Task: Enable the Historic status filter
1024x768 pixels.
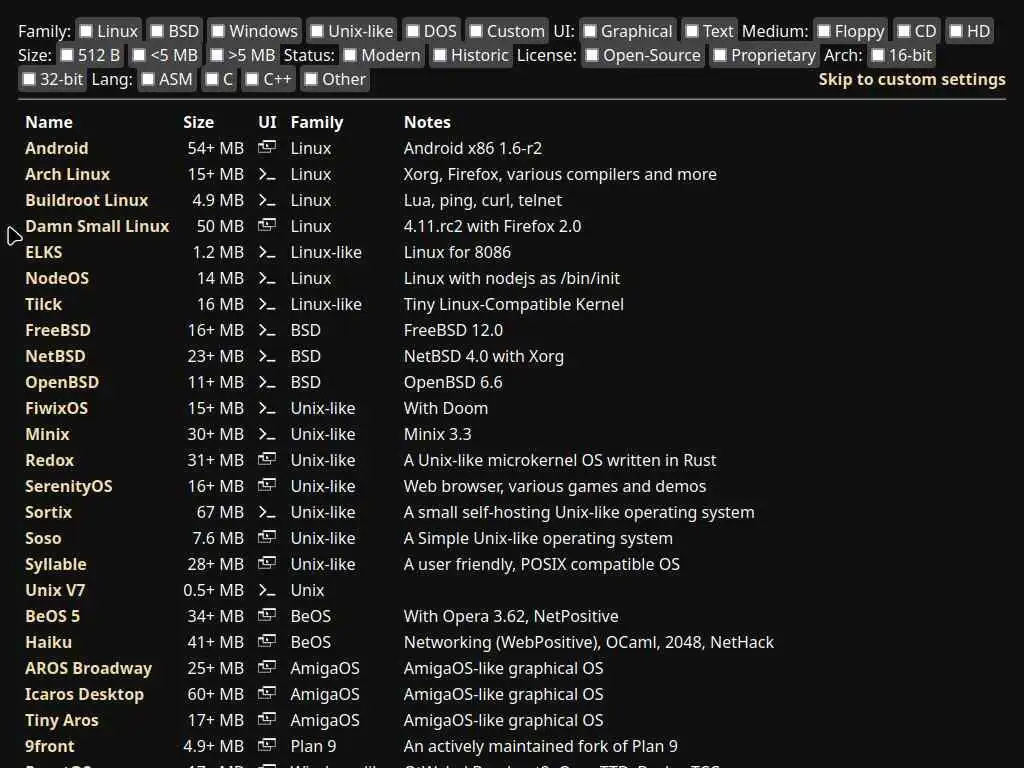Action: pyautogui.click(x=440, y=56)
